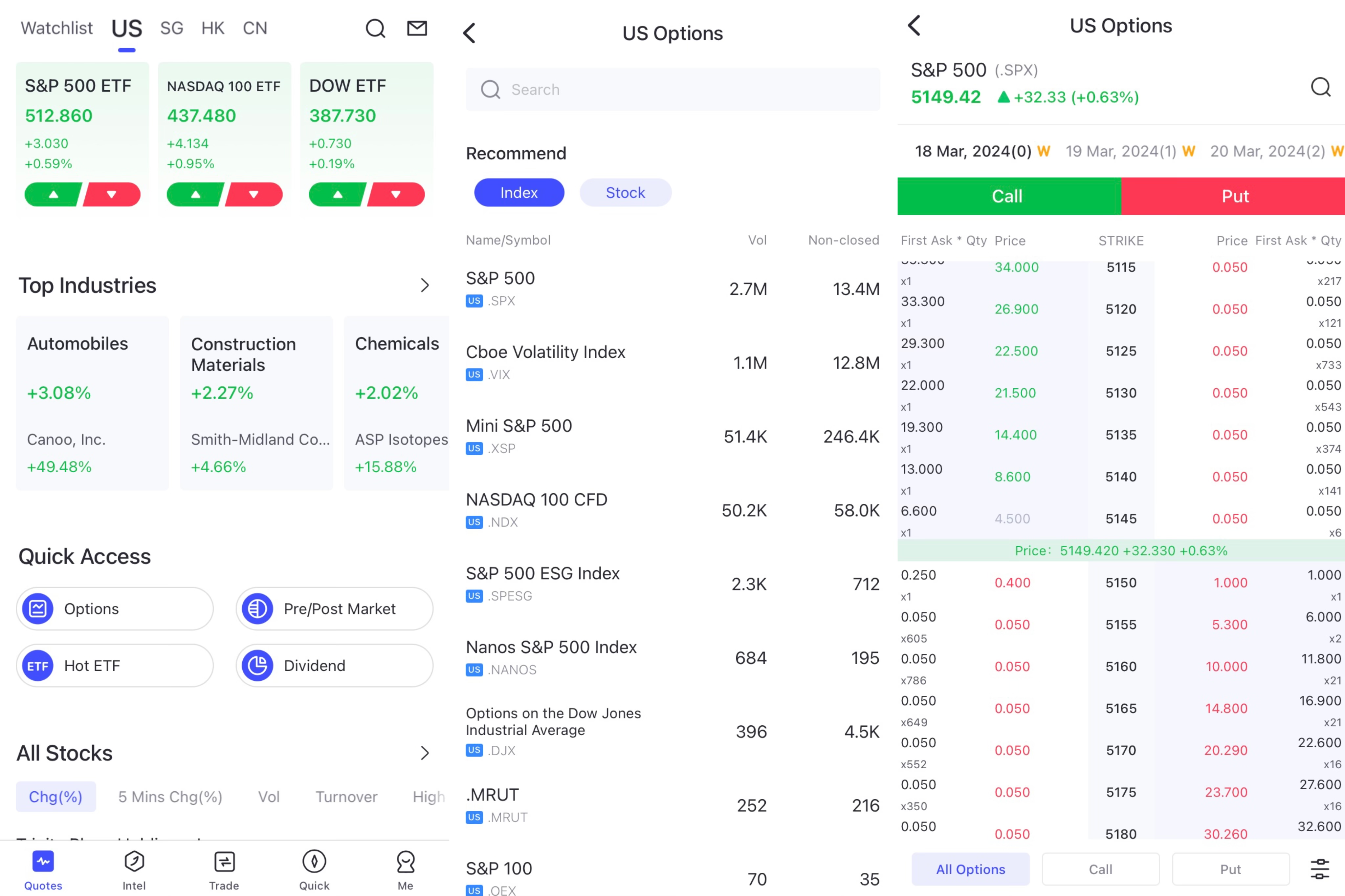Tap search icon next to S&P 500 price
The height and width of the screenshot is (896, 1345).
point(1320,87)
